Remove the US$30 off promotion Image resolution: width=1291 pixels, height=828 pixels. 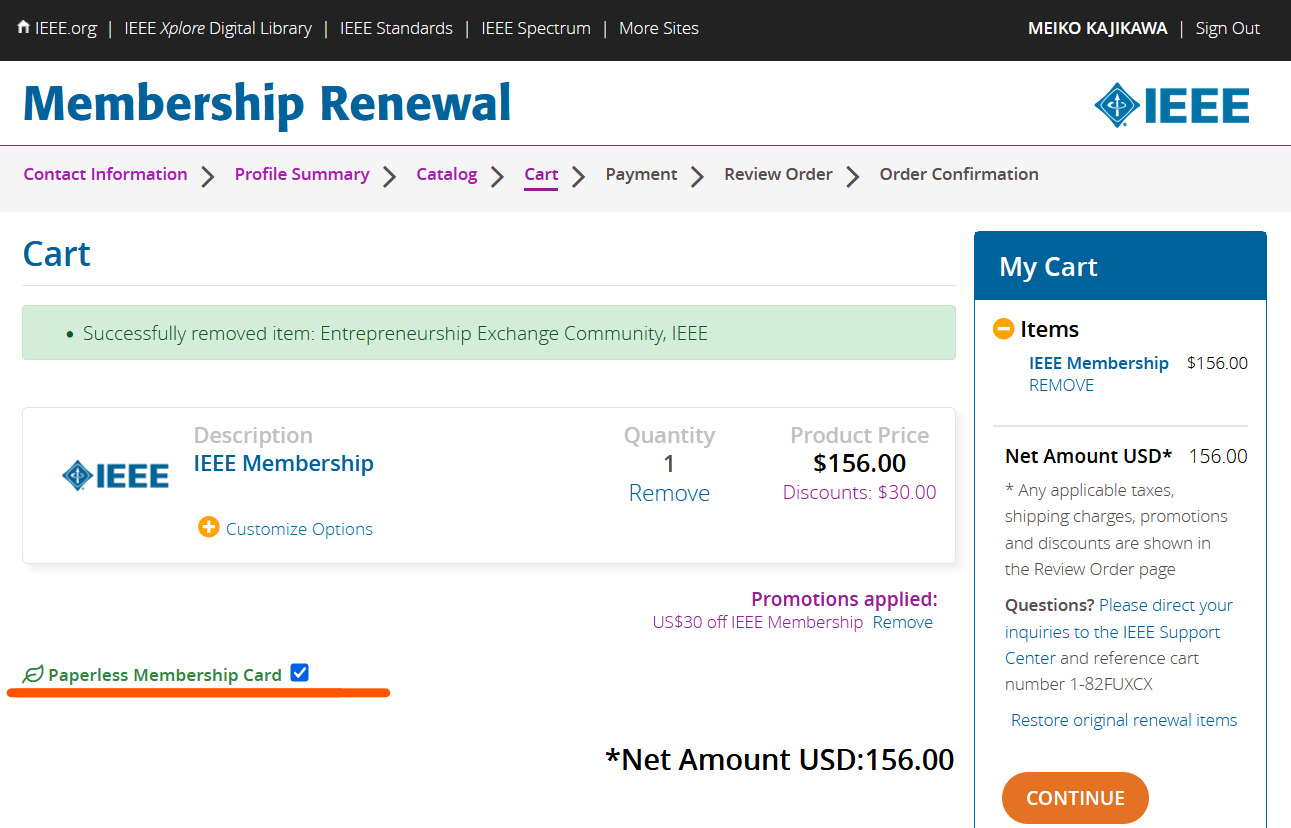(903, 622)
